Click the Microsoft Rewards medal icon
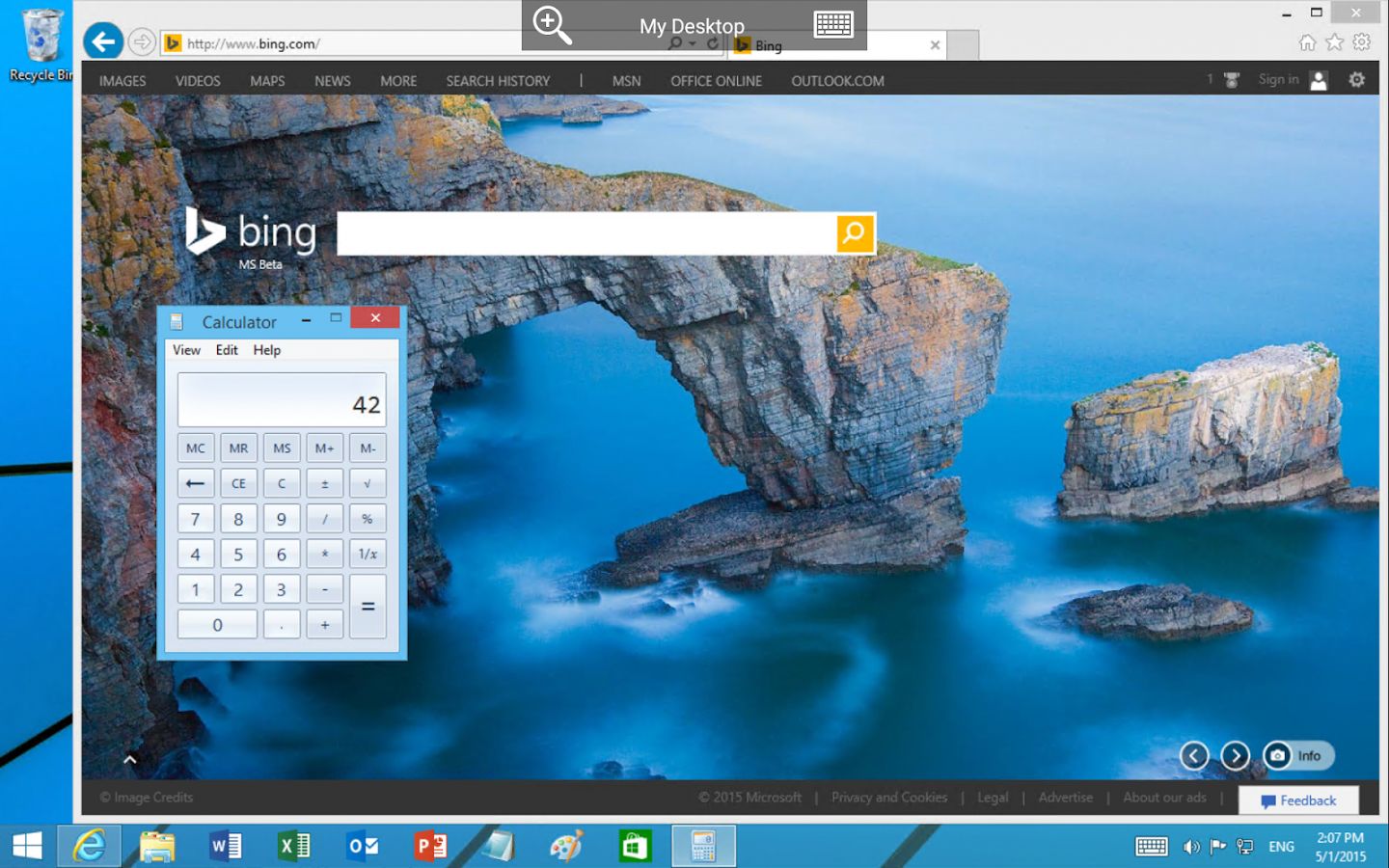Screen dimensions: 1389x868 click(x=1231, y=80)
